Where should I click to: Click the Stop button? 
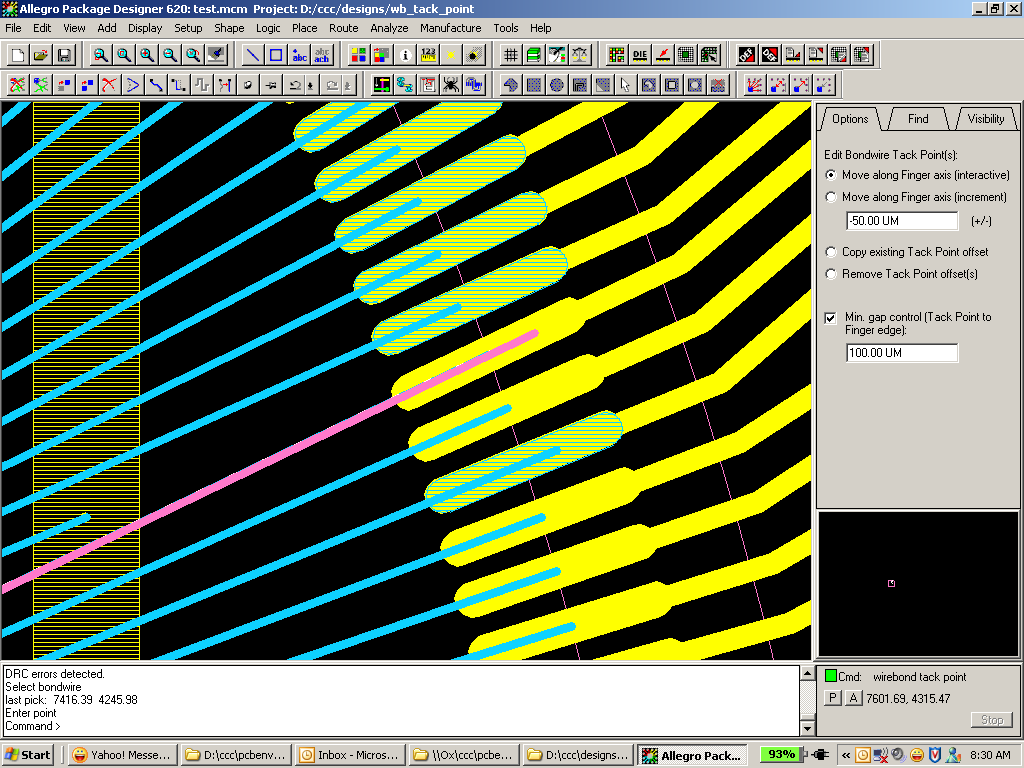[x=991, y=720]
